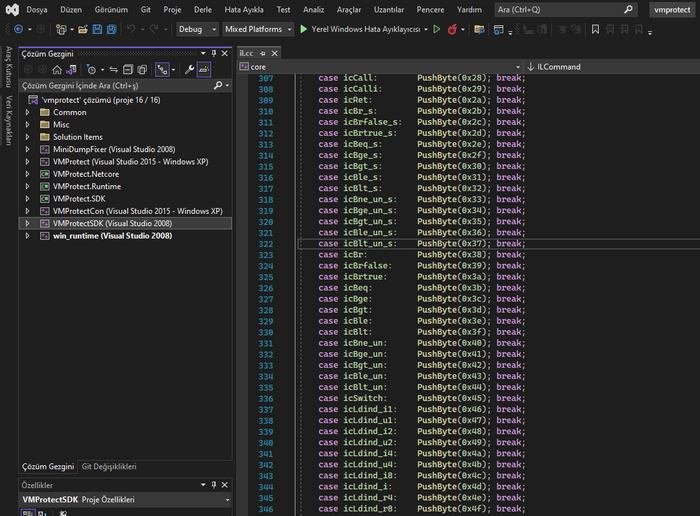
Task: Open VMProtectSDK Proje Özellikleri dropdown
Action: point(227,500)
